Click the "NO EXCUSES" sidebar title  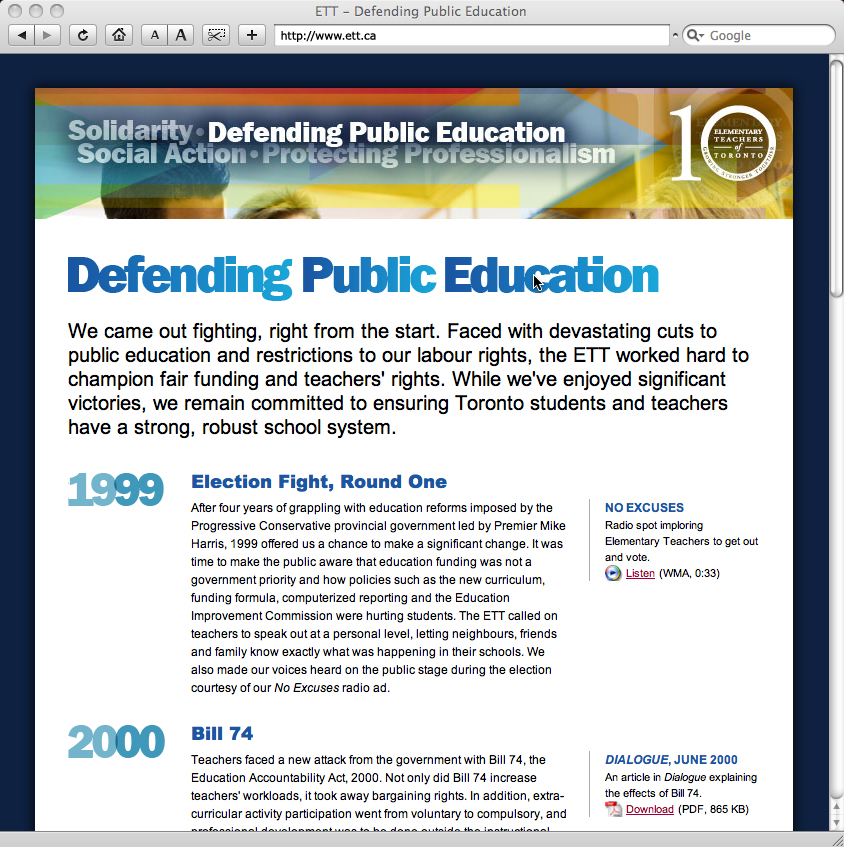(x=644, y=508)
